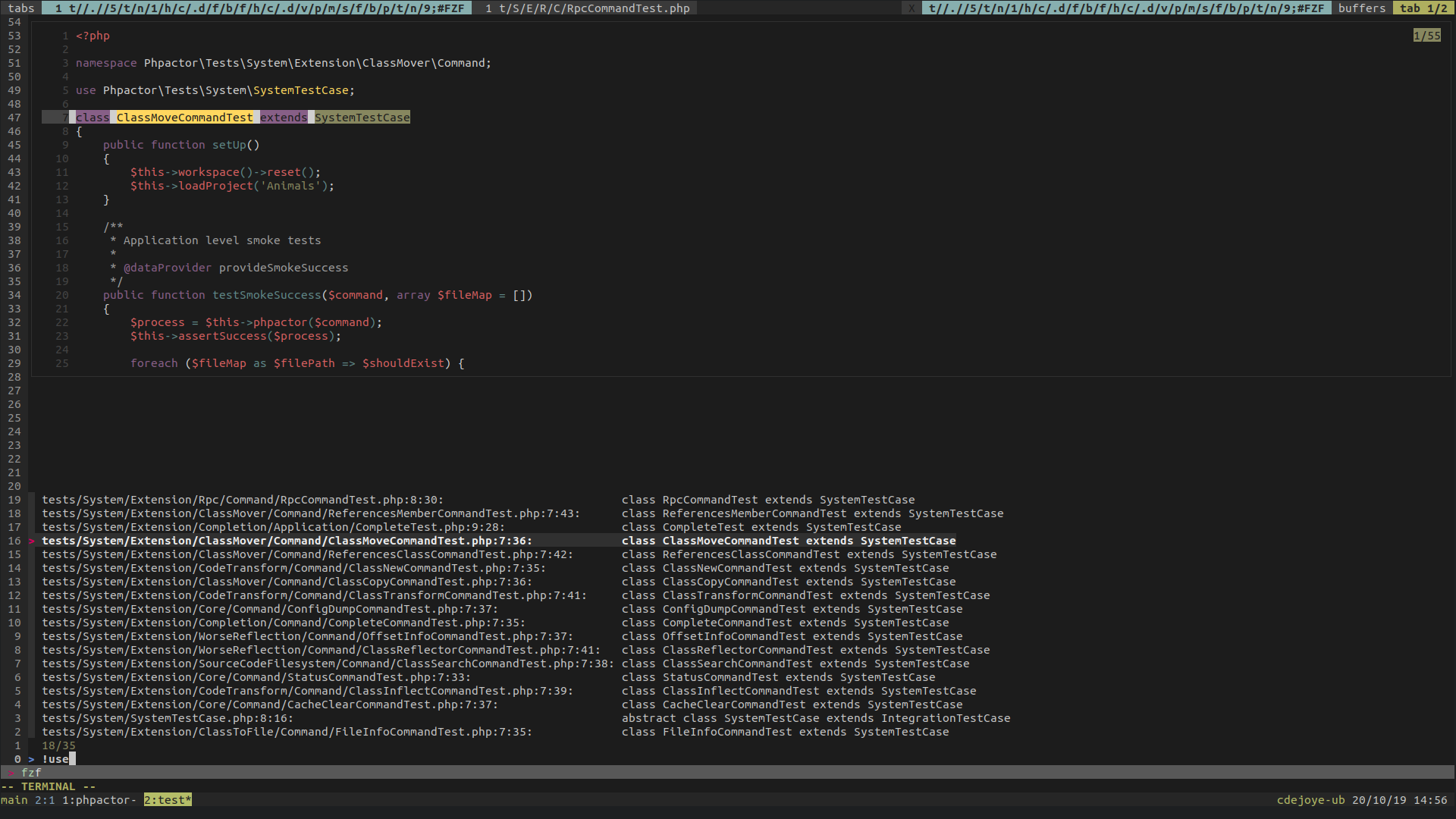Click tmux window 2:test in statusbar
1456x819 pixels.
[x=168, y=800]
